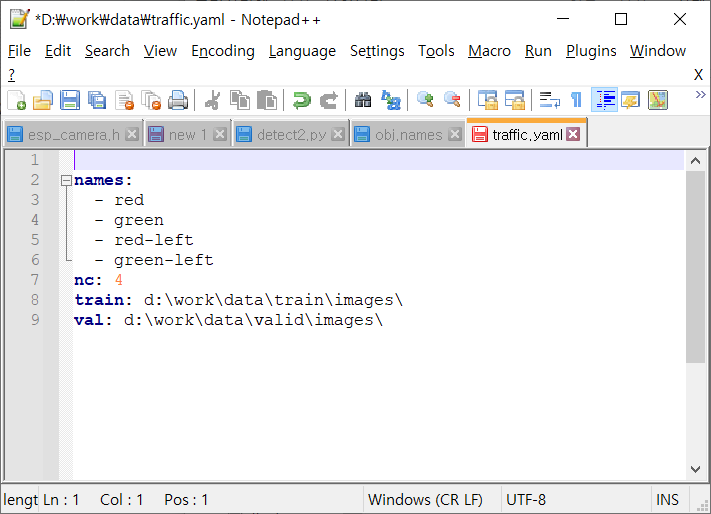Viewport: 711px width, 514px height.
Task: Click the New file toolbar icon
Action: [x=17, y=100]
